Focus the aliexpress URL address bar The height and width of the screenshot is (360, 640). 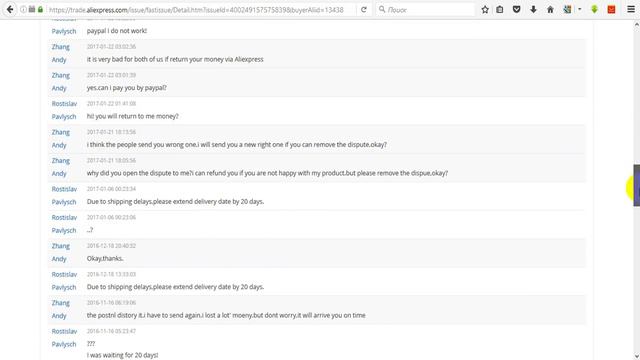coord(196,9)
